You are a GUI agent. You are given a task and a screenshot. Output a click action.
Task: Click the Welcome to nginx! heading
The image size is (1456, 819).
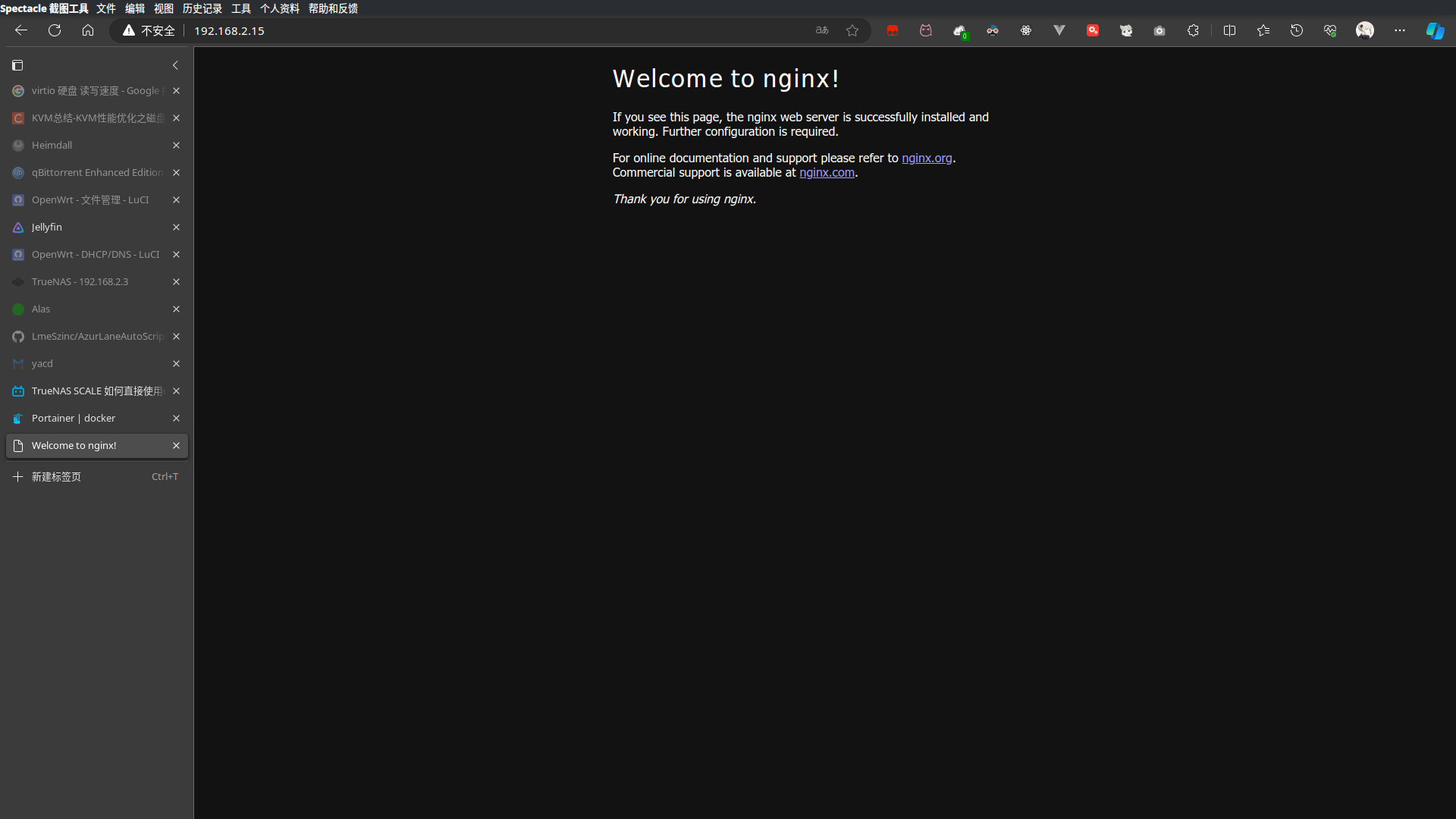tap(726, 79)
